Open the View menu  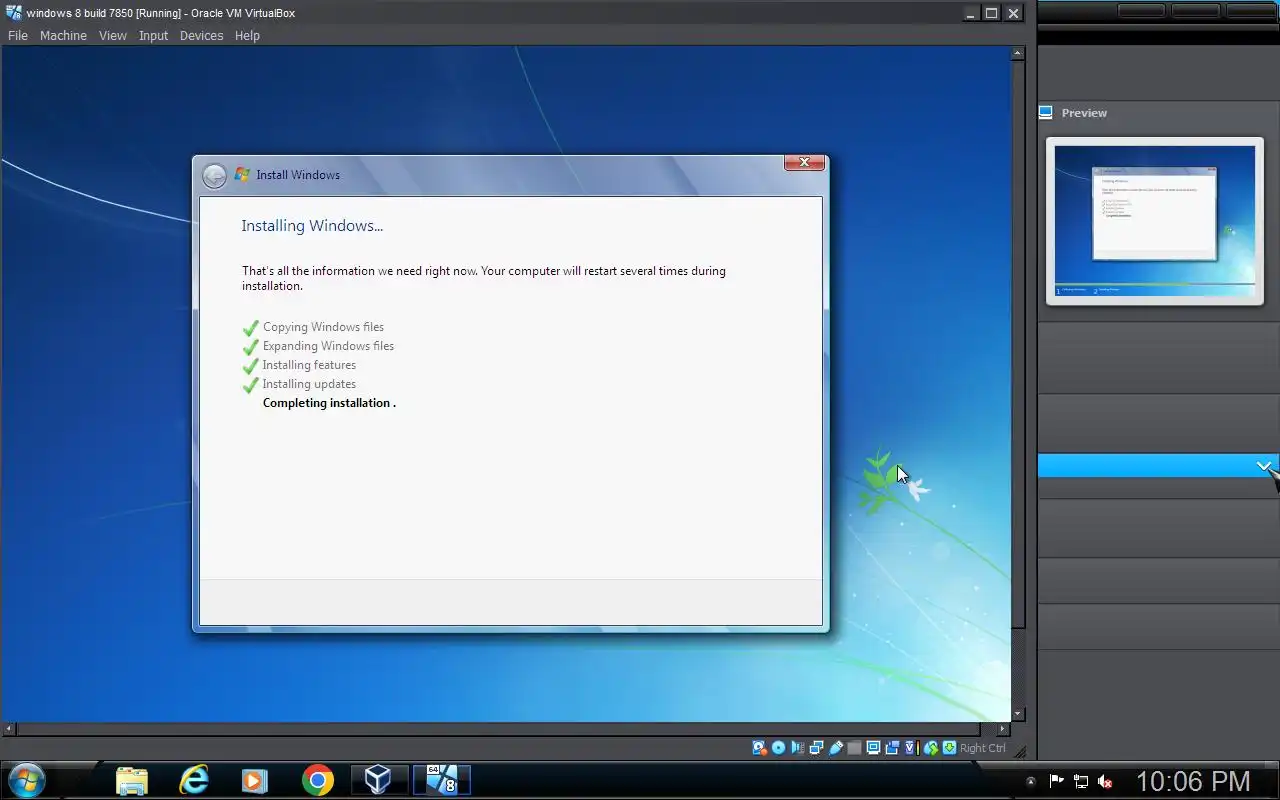112,35
